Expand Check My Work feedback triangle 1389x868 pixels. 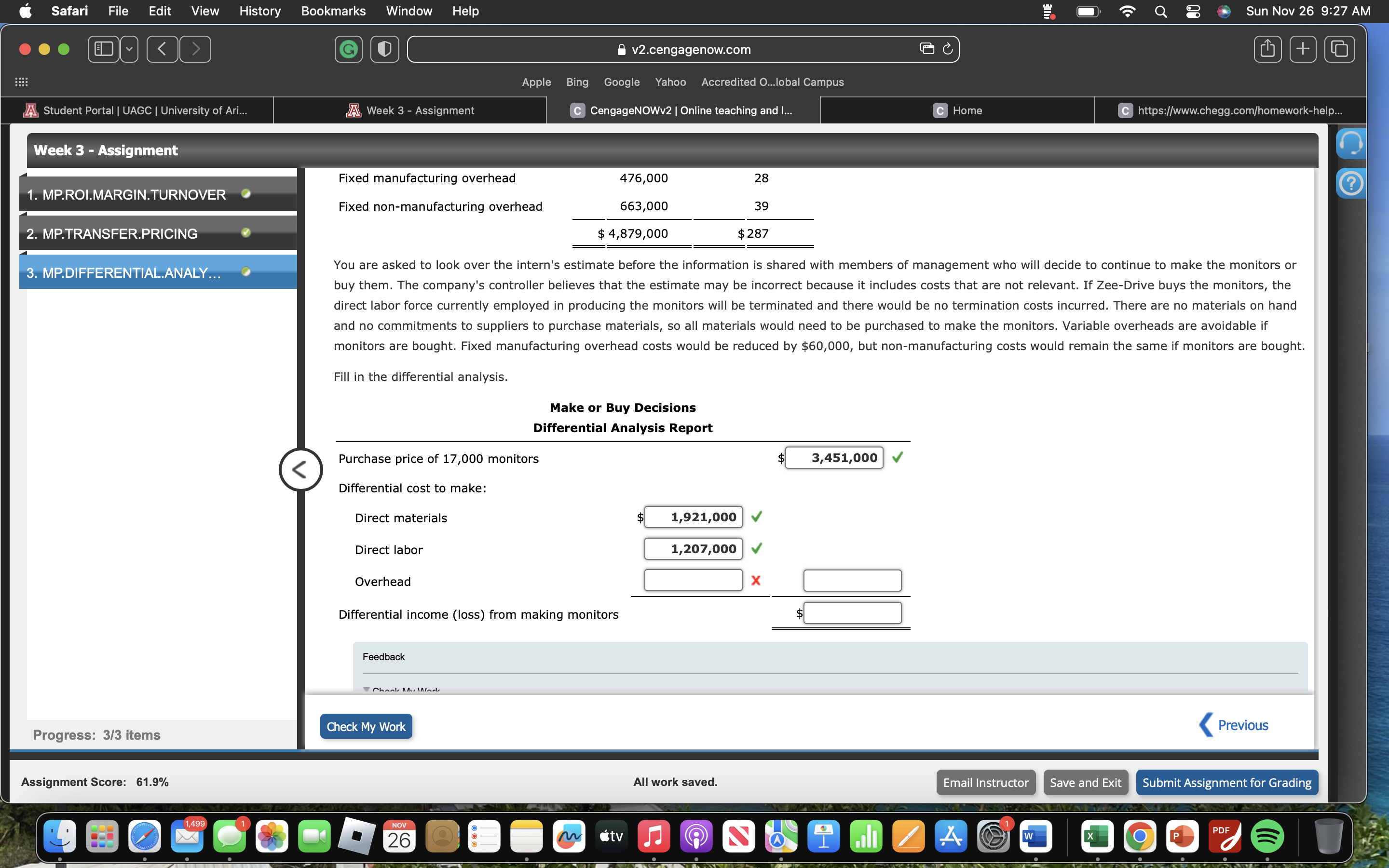pyautogui.click(x=366, y=690)
